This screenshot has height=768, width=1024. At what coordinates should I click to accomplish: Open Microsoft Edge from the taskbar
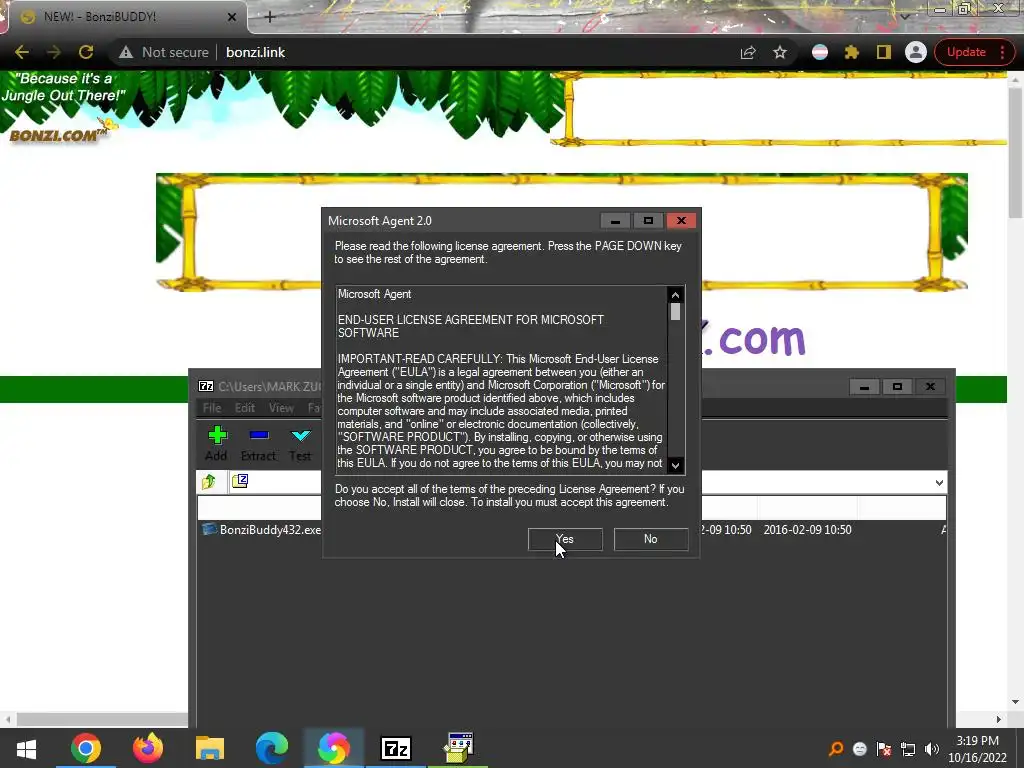click(272, 748)
